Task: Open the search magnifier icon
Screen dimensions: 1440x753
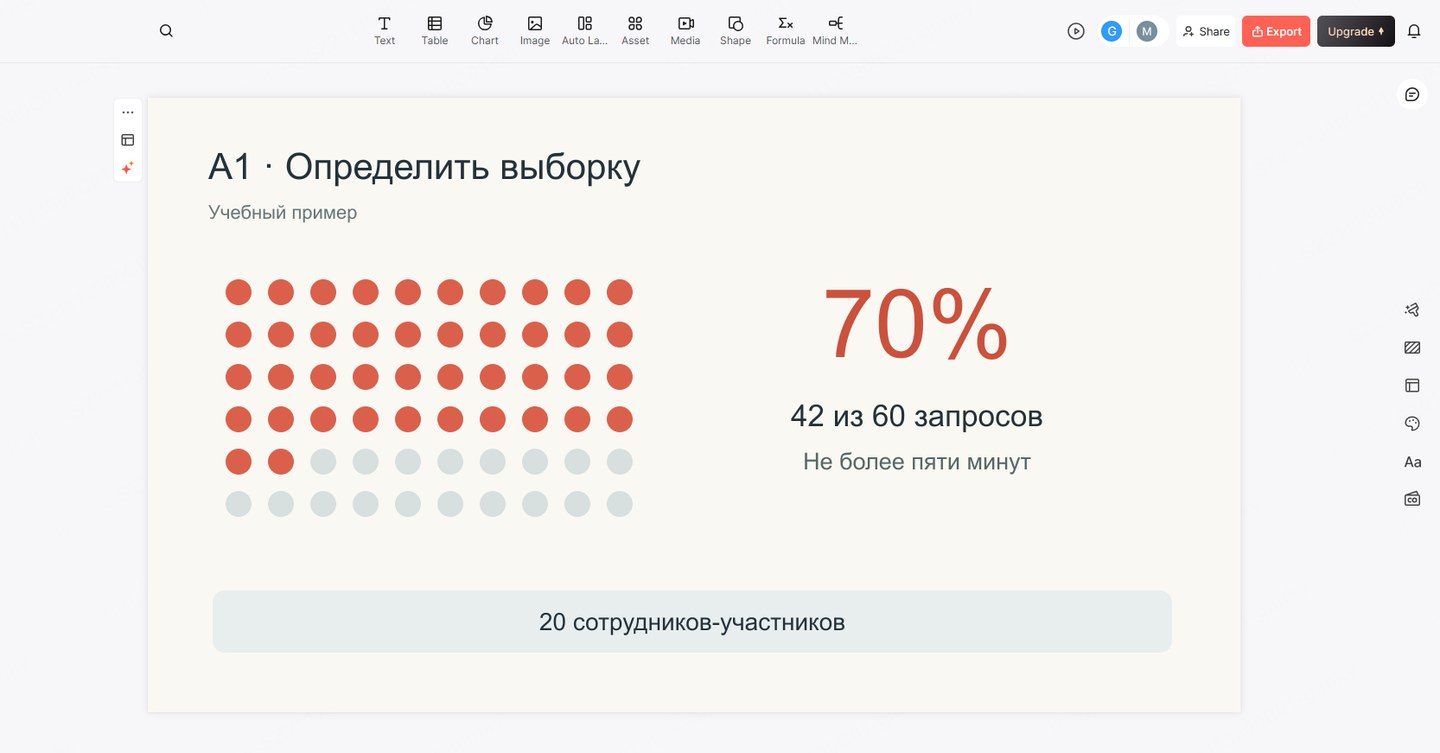Action: click(x=166, y=31)
